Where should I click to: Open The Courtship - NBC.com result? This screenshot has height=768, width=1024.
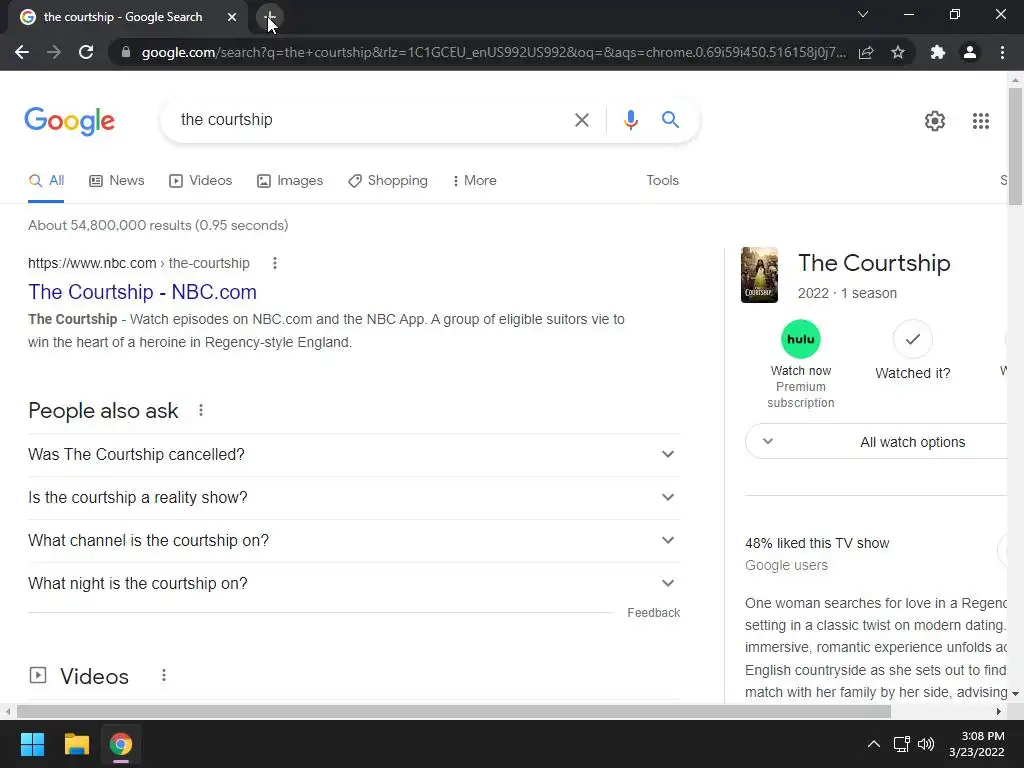click(x=142, y=292)
